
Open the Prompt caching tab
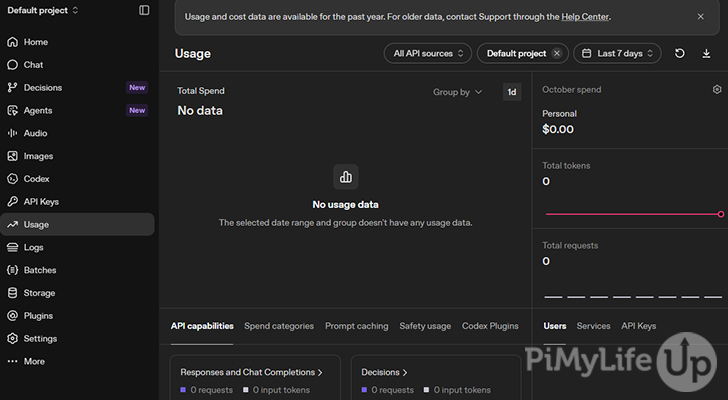(x=357, y=326)
